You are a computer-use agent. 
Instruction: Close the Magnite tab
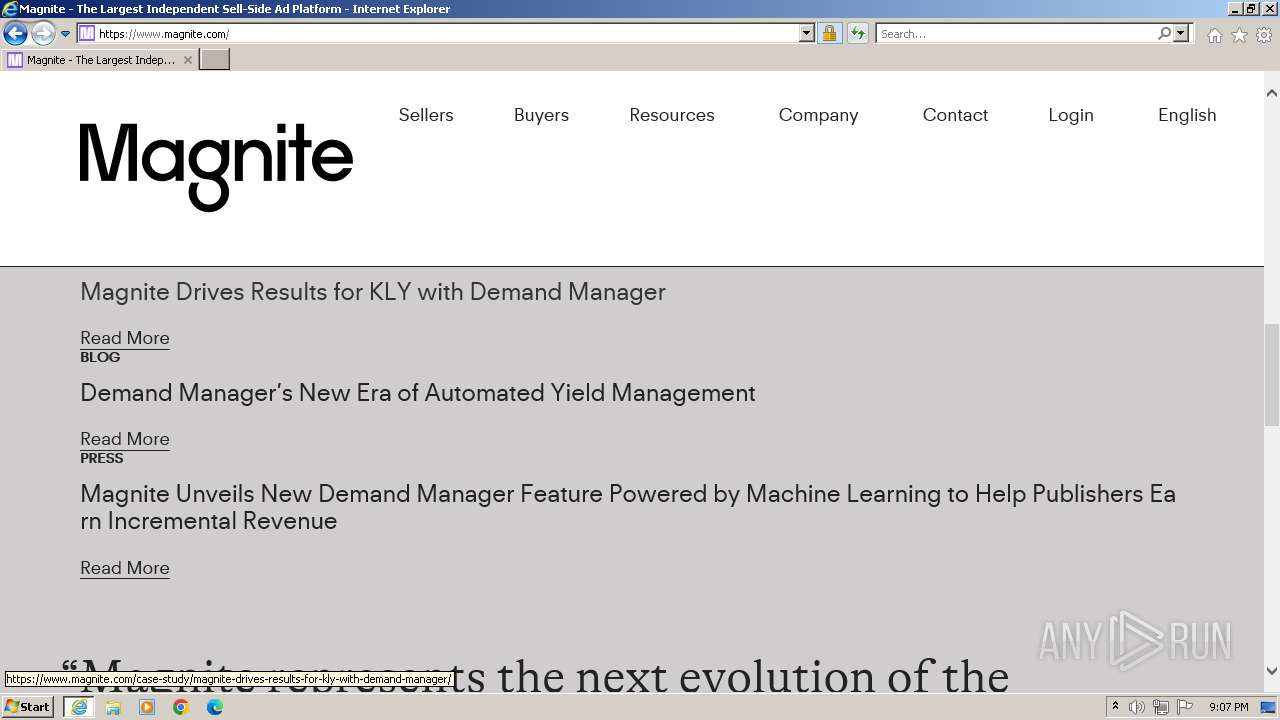[x=187, y=60]
